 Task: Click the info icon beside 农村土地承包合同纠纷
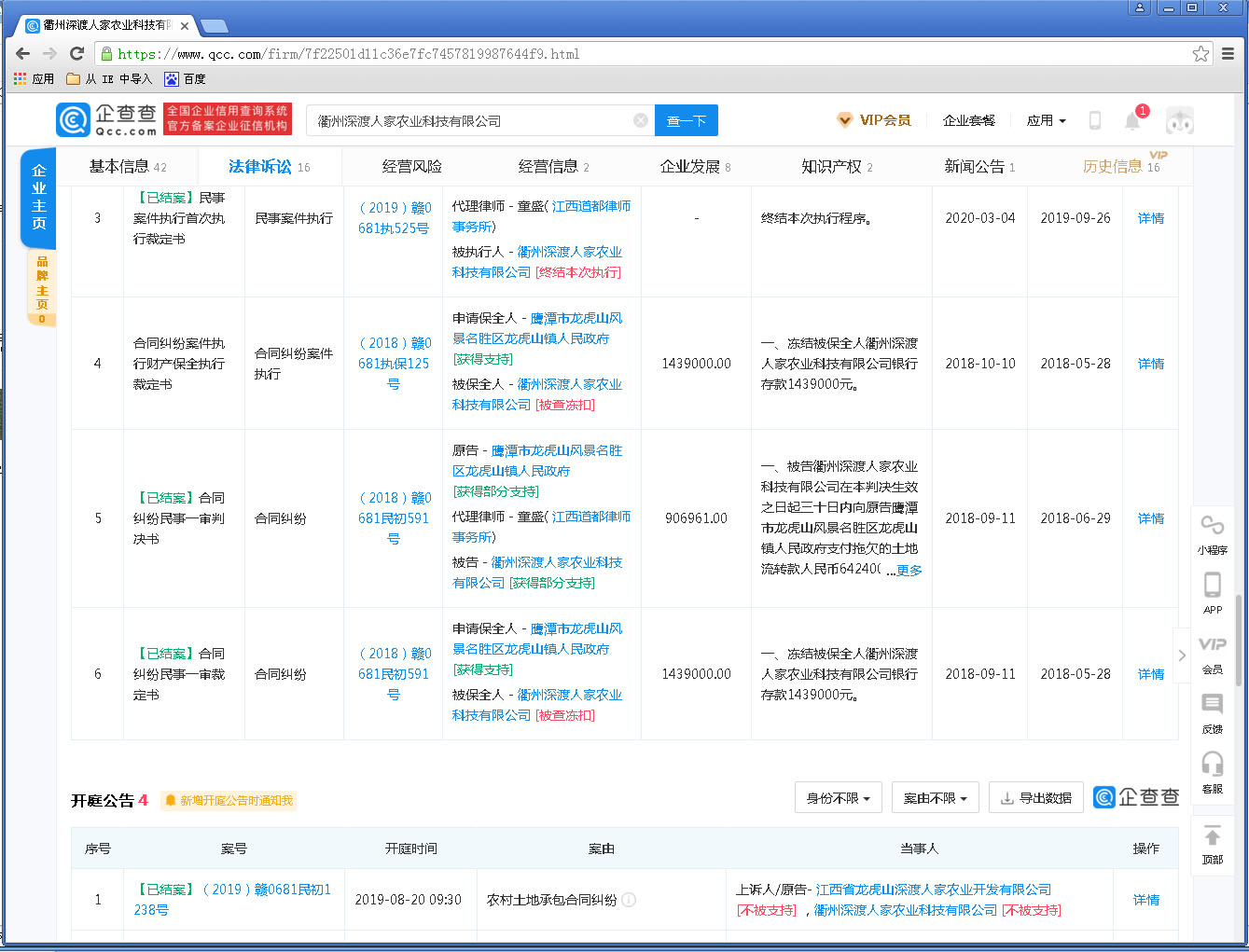tap(629, 900)
